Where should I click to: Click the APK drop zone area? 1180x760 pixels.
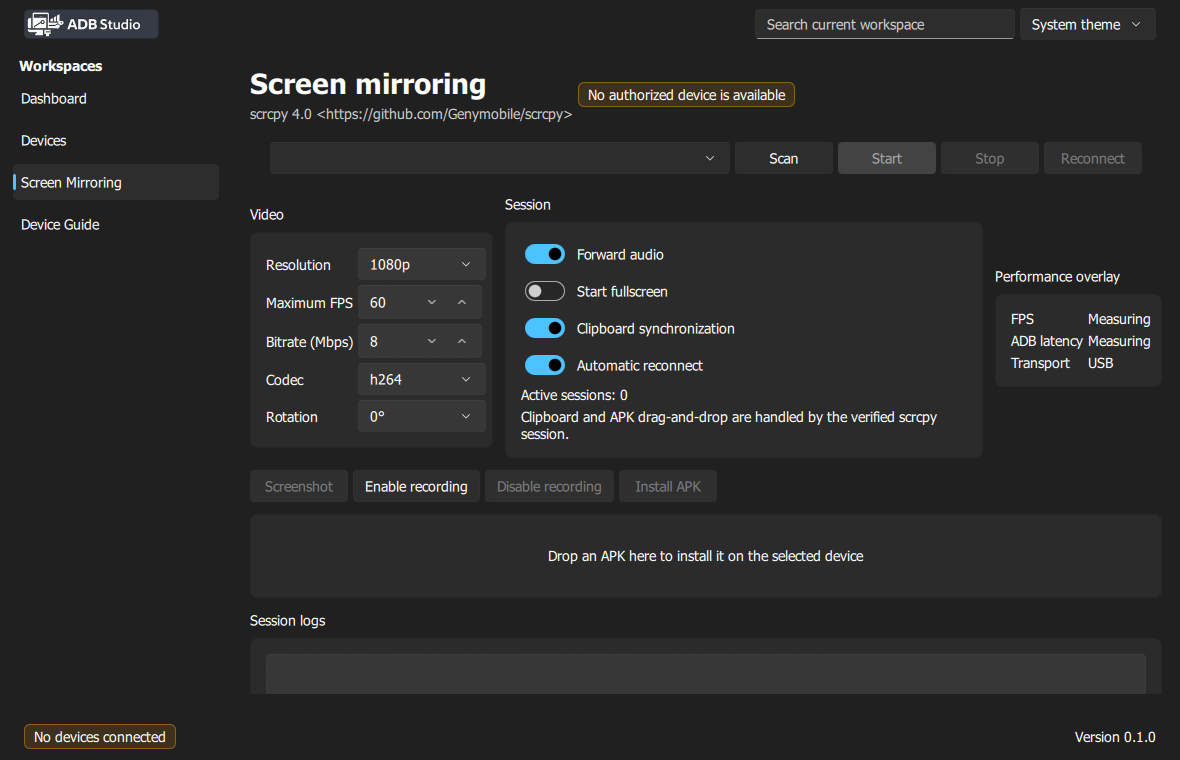click(x=705, y=556)
